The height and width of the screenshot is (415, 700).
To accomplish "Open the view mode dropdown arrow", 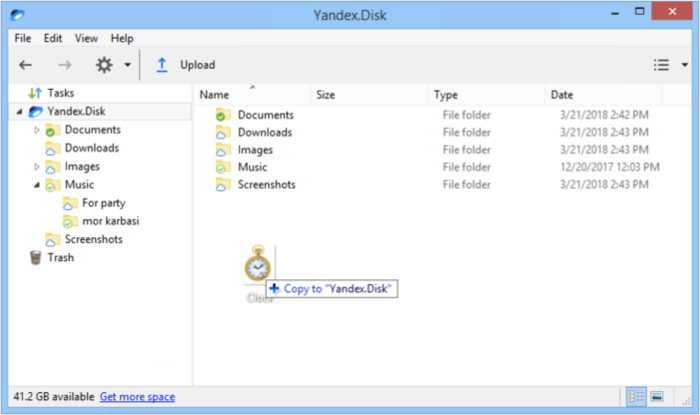I will pos(685,65).
